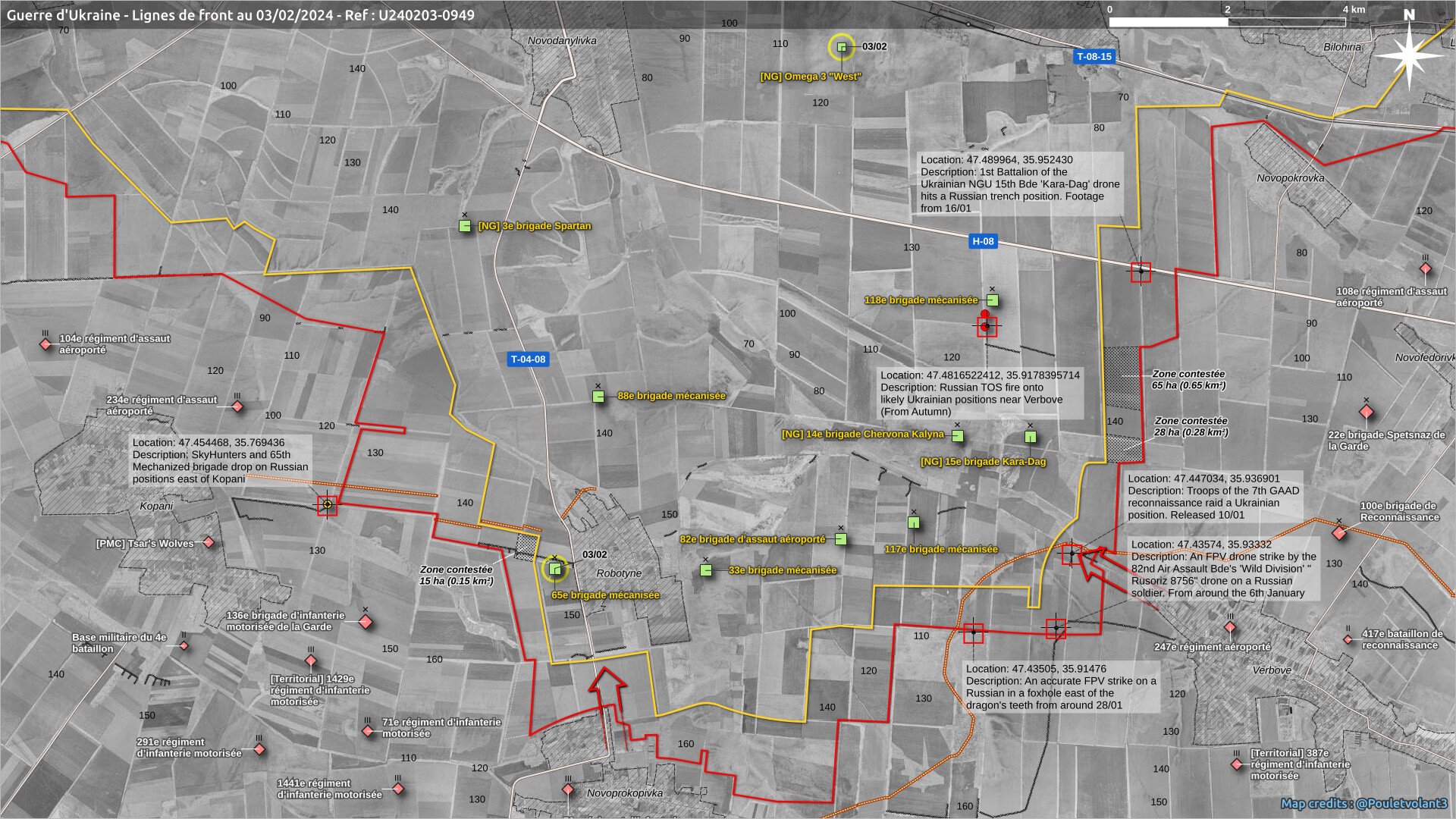Screen dimensions: 1456x819
Task: Click the Russian TOS fire description box
Action: click(981, 394)
